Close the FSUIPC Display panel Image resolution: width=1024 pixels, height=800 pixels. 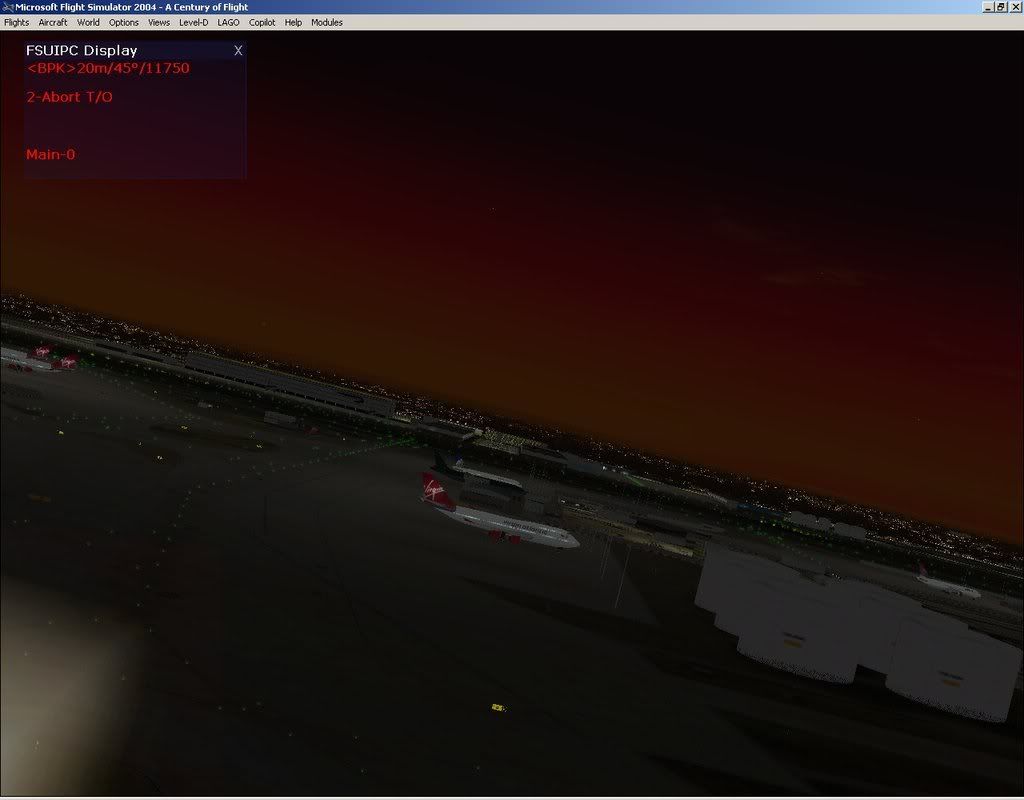coord(238,50)
